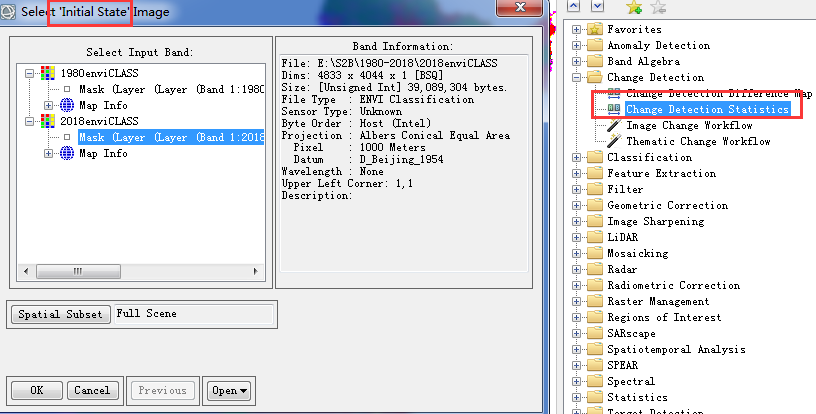Select Image Change Workflow entry

point(689,125)
